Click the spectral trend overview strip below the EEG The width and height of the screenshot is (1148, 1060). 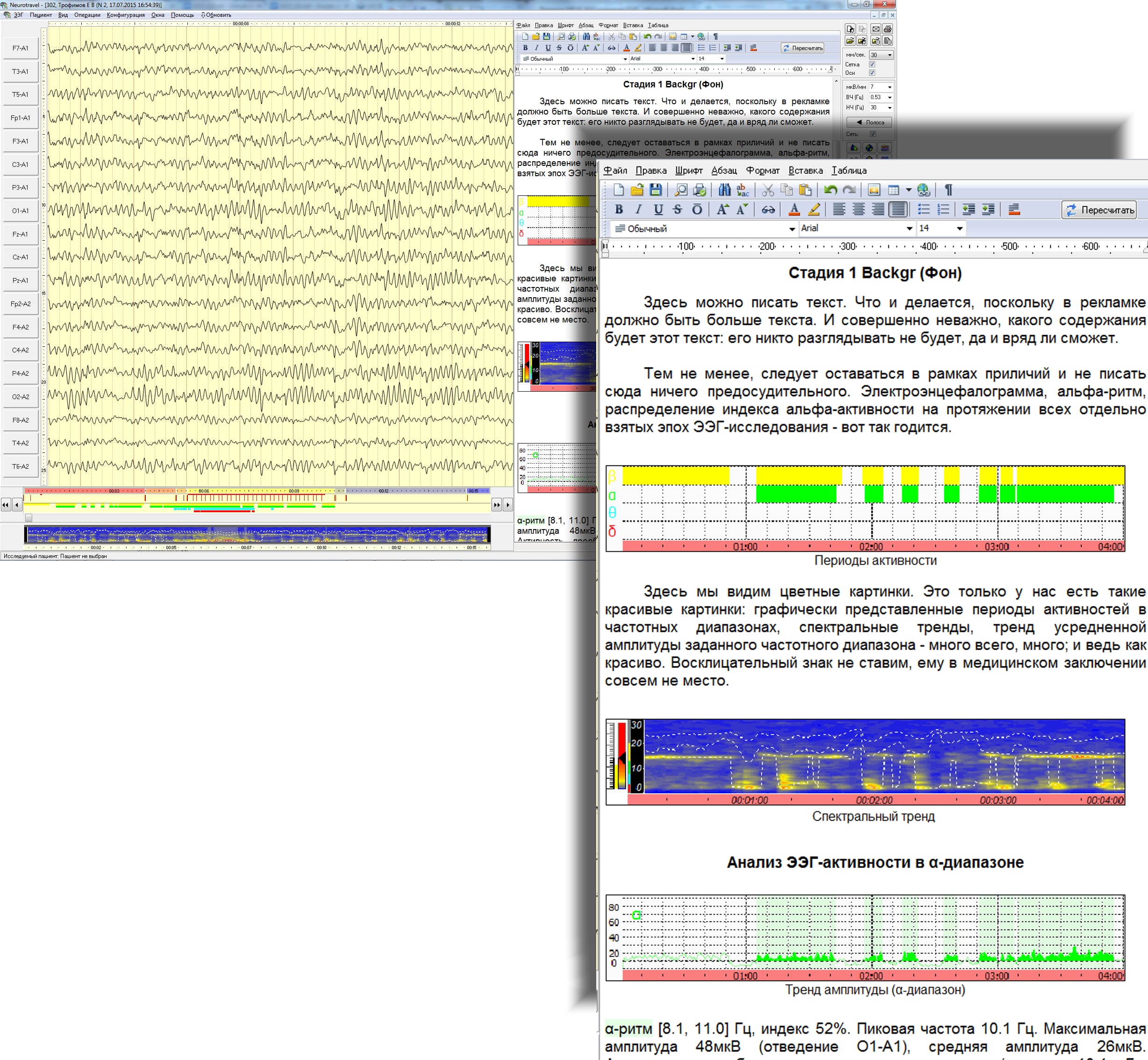coord(257,535)
